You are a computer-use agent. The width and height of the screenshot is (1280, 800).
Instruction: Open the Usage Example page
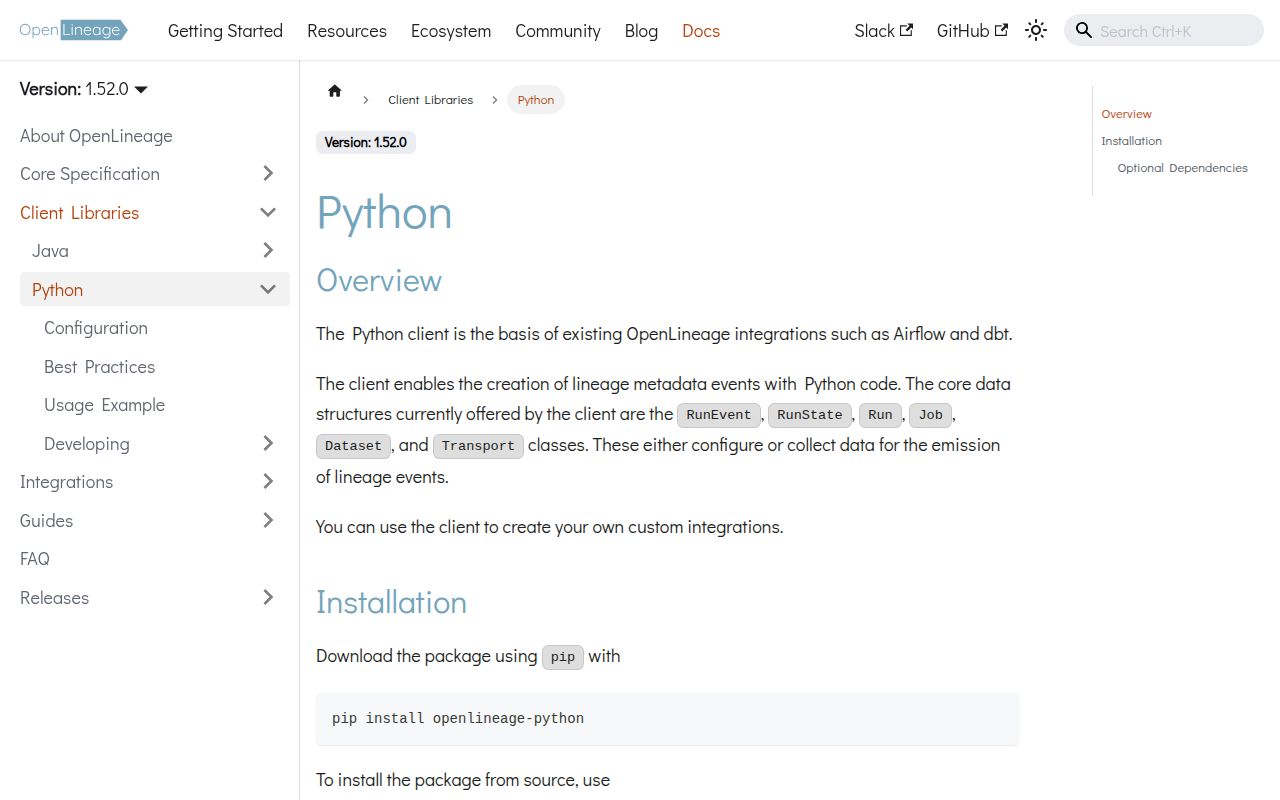[x=104, y=405]
